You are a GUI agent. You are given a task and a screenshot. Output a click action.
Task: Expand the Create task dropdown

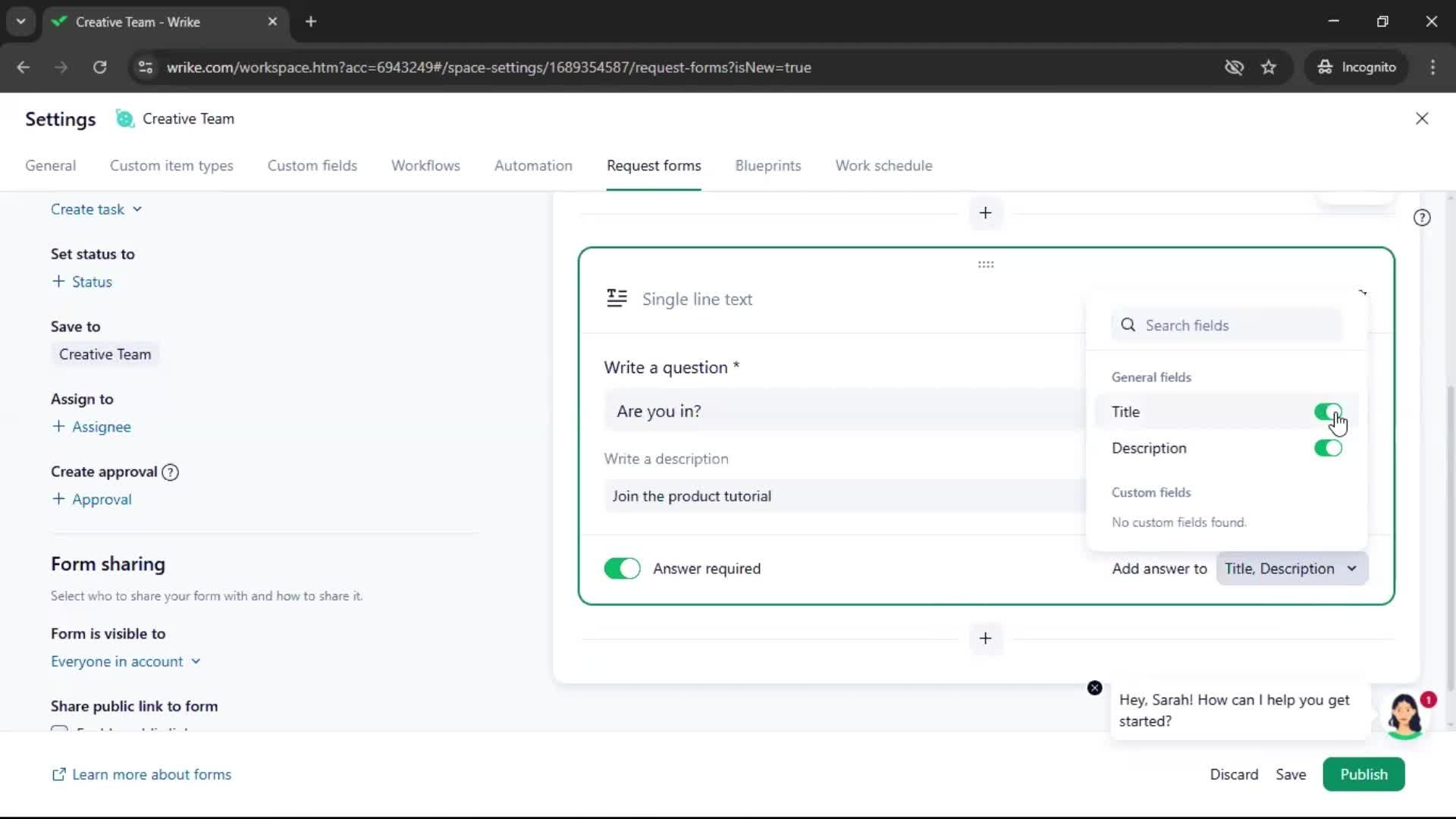(x=96, y=209)
